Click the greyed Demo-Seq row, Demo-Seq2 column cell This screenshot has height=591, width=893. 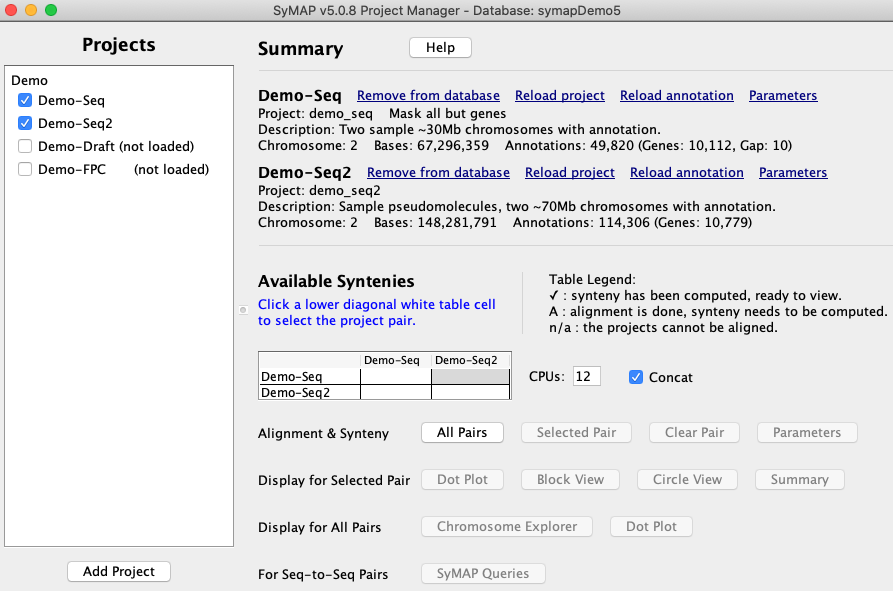coord(470,376)
